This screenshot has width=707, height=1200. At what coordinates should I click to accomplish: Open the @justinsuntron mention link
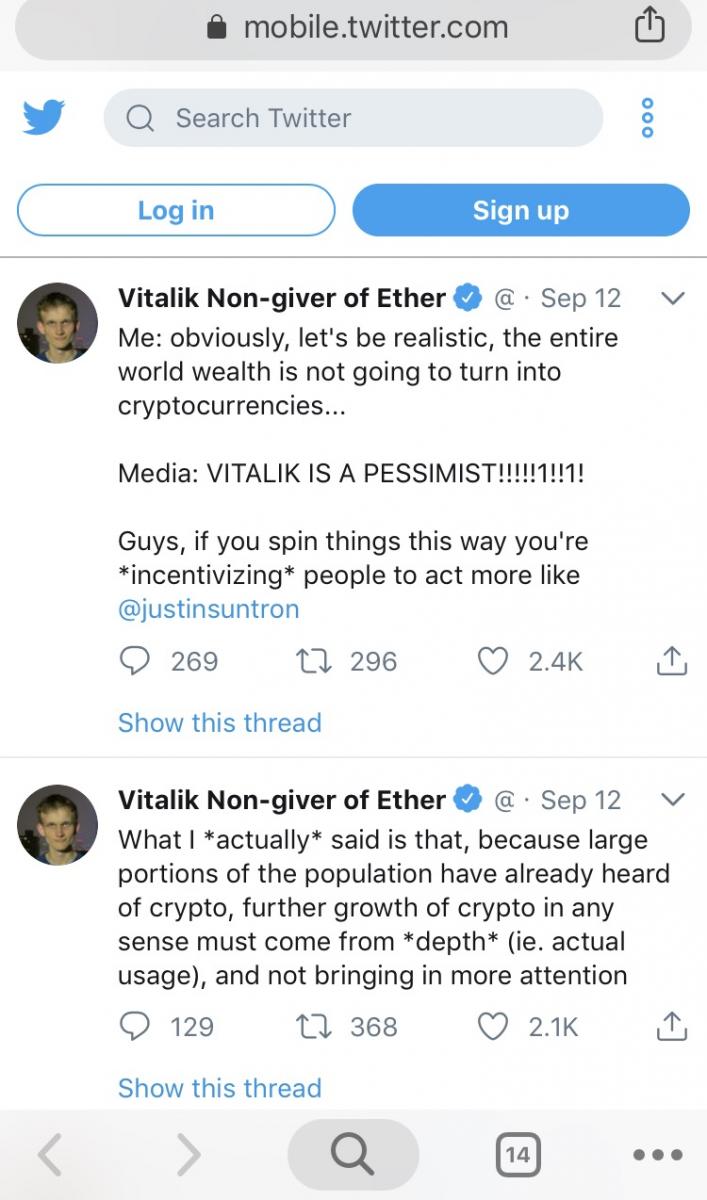click(x=208, y=609)
